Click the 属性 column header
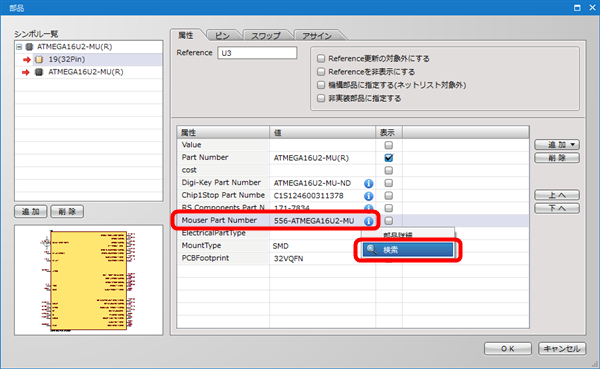Screen dimensions: 600x369 coord(223,132)
